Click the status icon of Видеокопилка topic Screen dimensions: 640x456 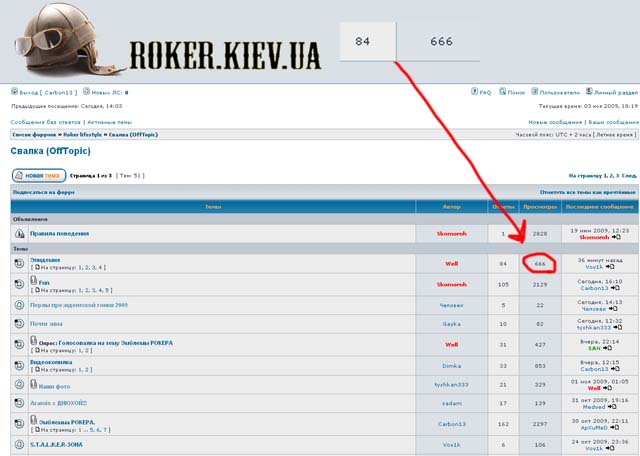[19, 365]
